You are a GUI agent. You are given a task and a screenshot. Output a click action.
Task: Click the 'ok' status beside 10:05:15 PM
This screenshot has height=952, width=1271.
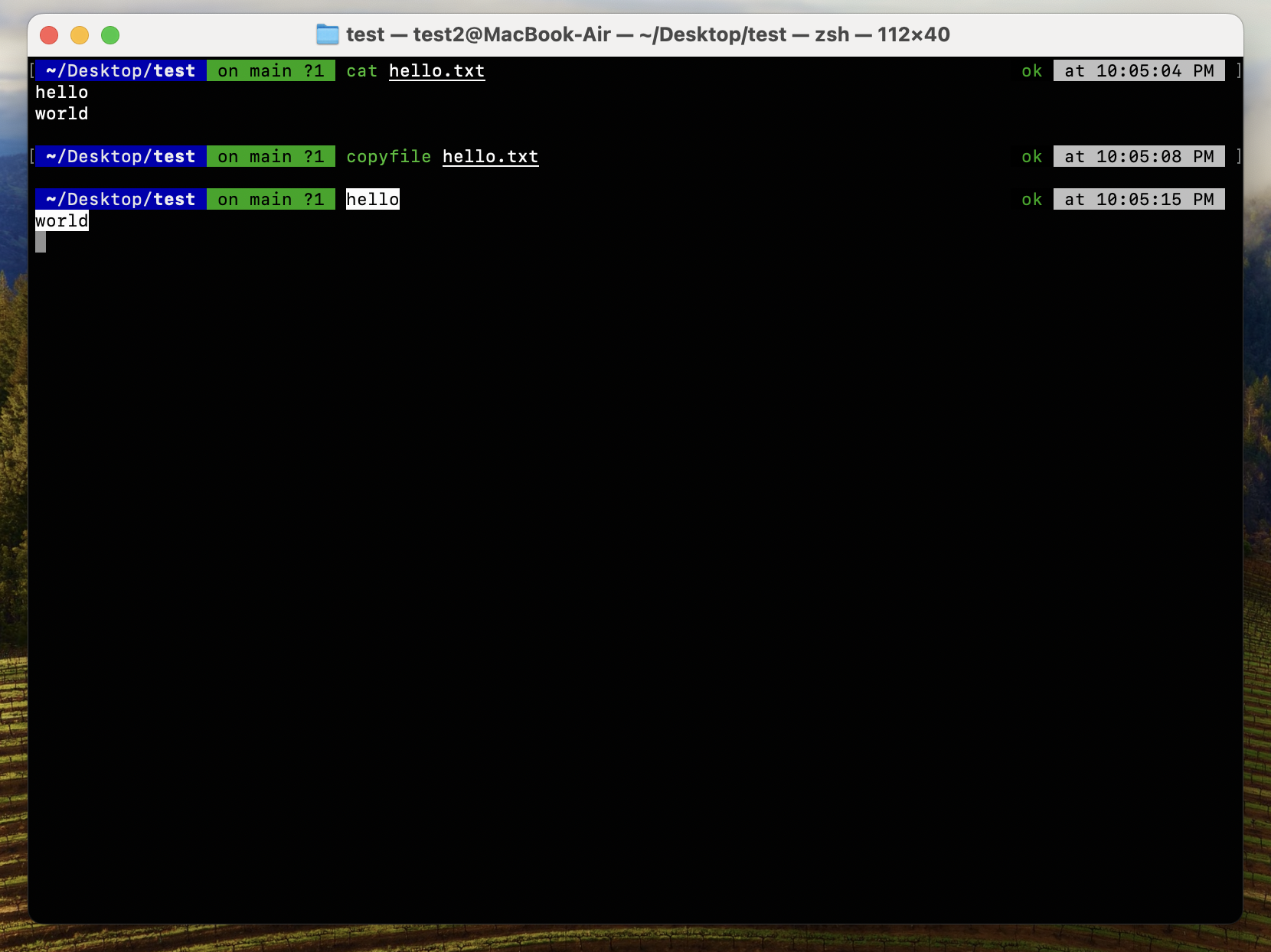1032,200
